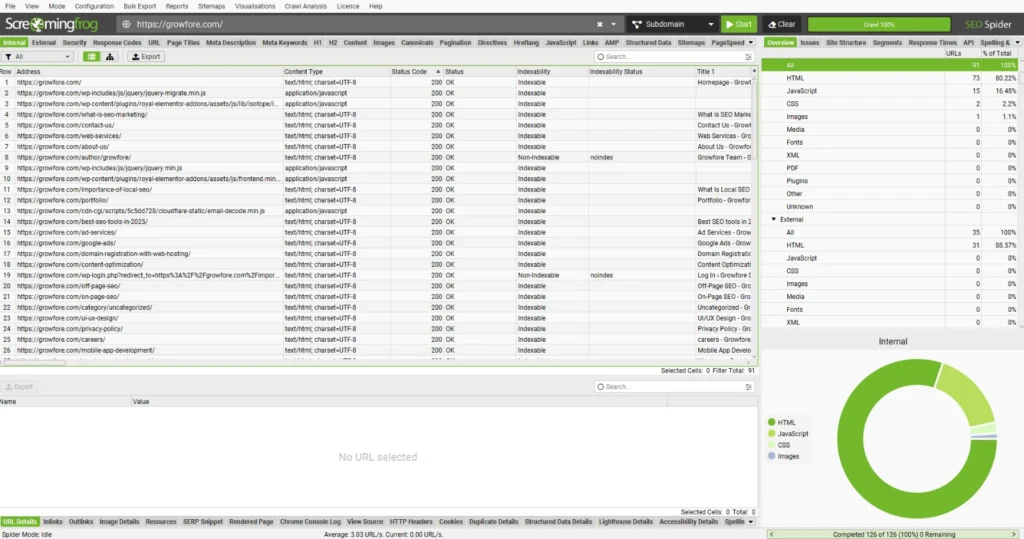Open the Subdomain crawl scope dropdown

click(672, 24)
